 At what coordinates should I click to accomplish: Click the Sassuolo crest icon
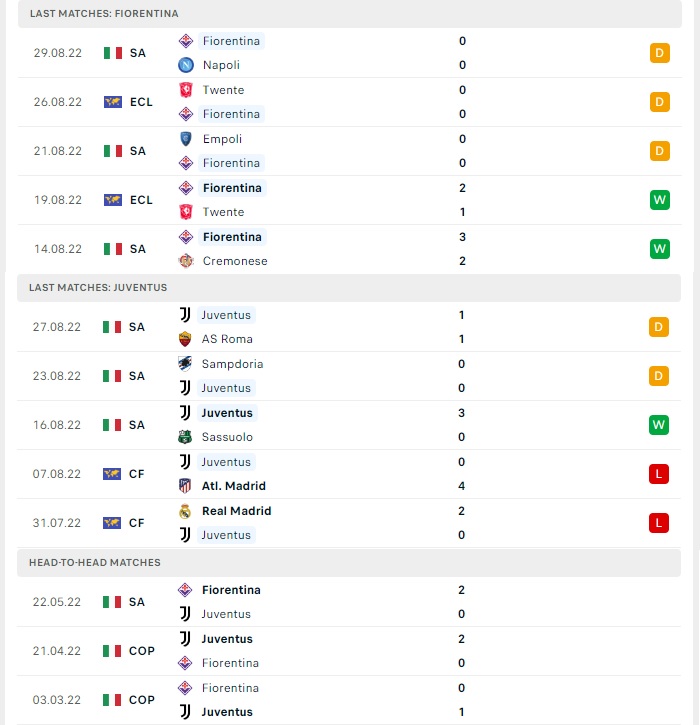pyautogui.click(x=185, y=437)
